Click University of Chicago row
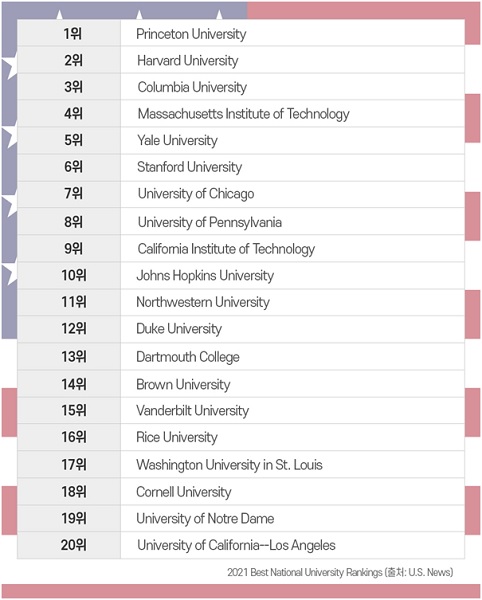This screenshot has width=482, height=600. click(241, 194)
